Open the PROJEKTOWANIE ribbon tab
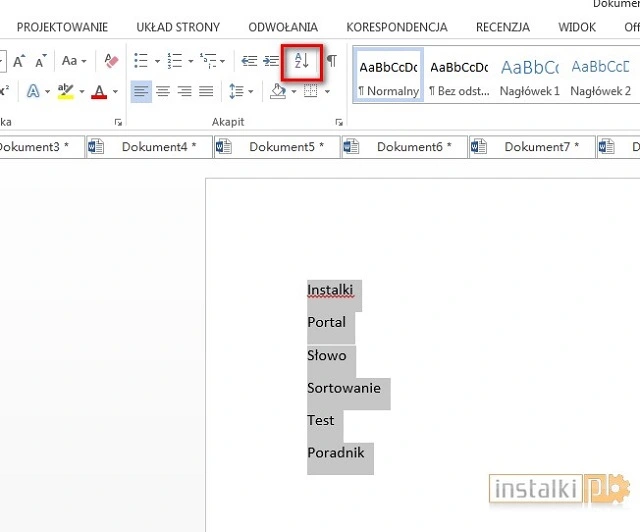640x532 pixels. click(62, 27)
